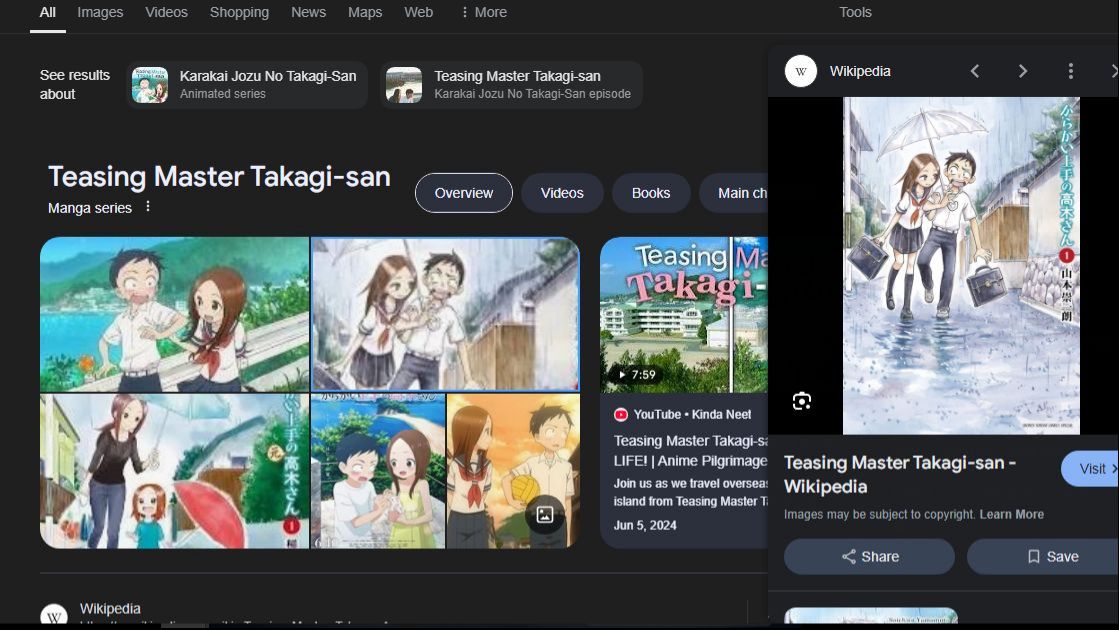Screen dimensions: 1119x630
Task: Open the large manga cover preview image
Action: pos(961,265)
